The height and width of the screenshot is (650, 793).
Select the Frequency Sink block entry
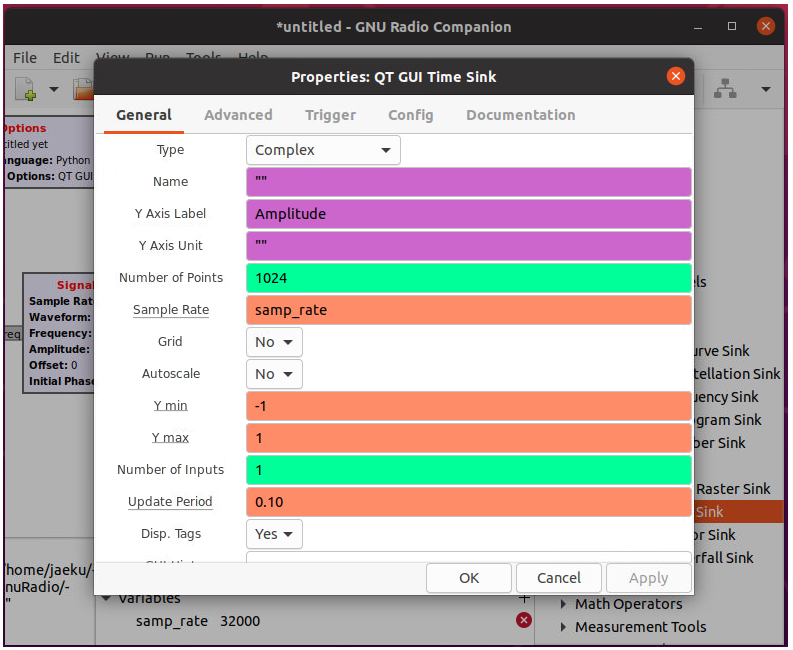(725, 397)
